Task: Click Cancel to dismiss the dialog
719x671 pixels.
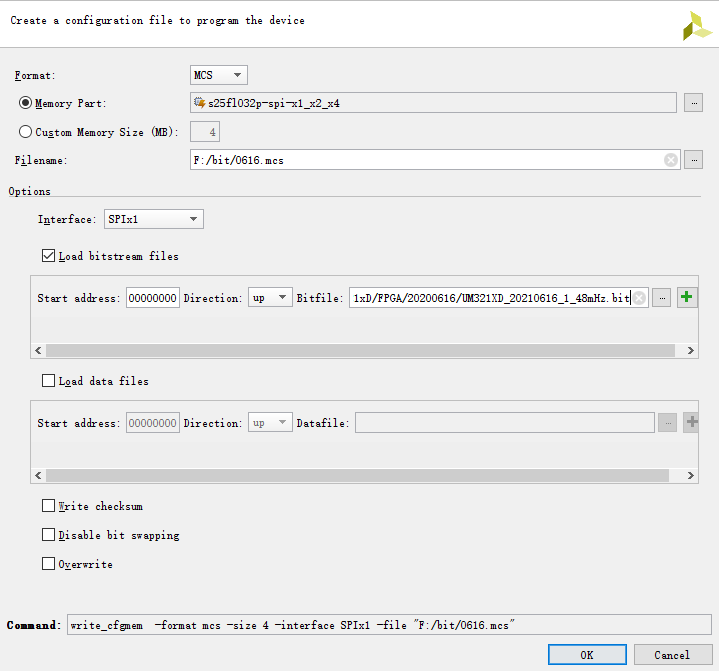Action: point(673,654)
